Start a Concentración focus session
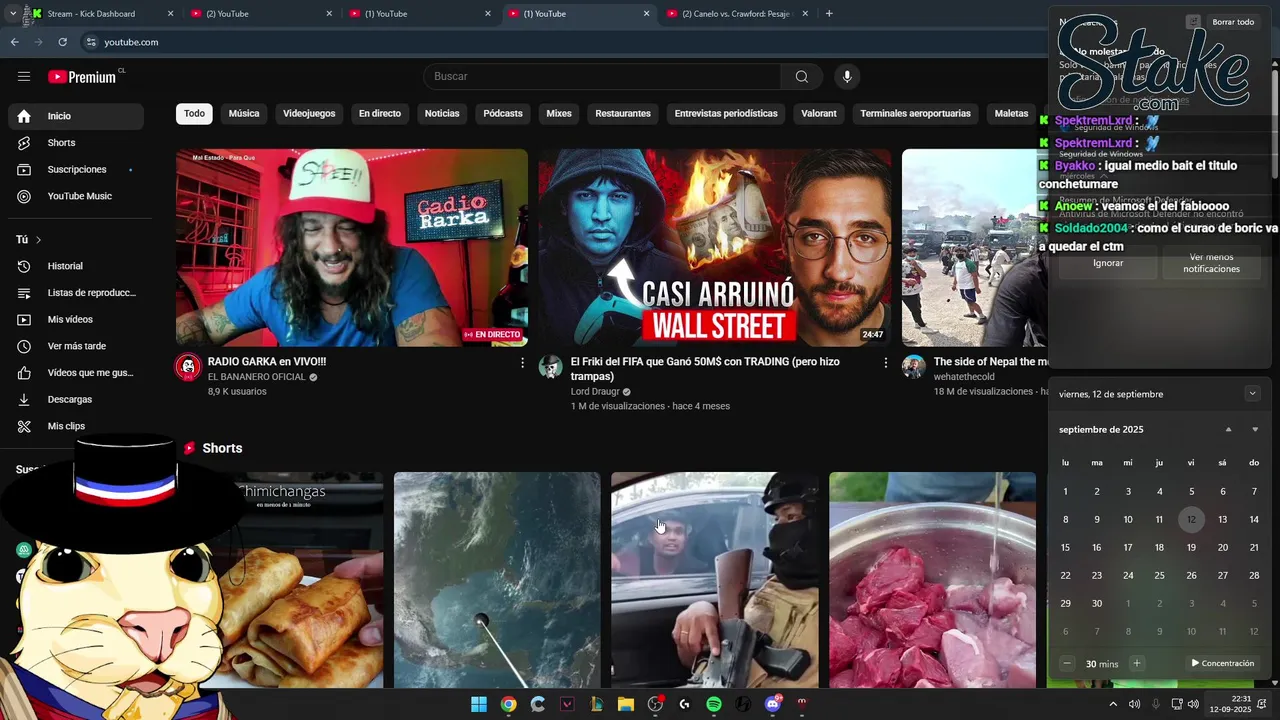Image resolution: width=1280 pixels, height=720 pixels. (1222, 663)
